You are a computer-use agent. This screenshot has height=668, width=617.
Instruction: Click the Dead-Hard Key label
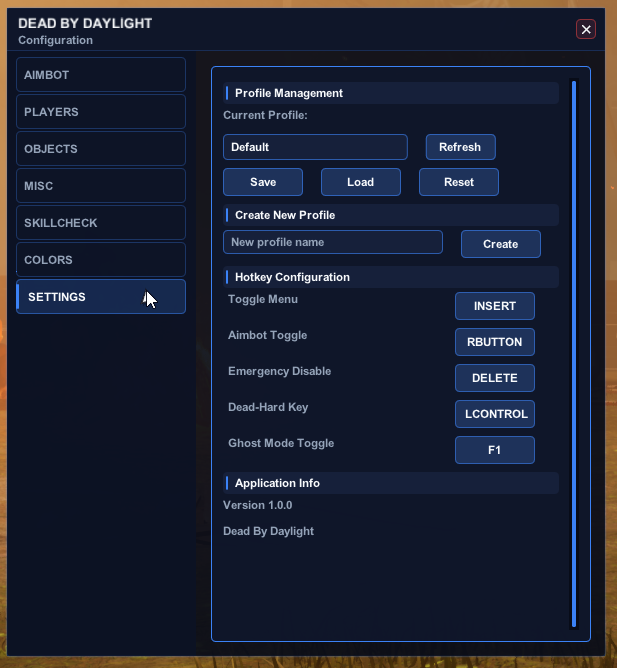point(268,407)
